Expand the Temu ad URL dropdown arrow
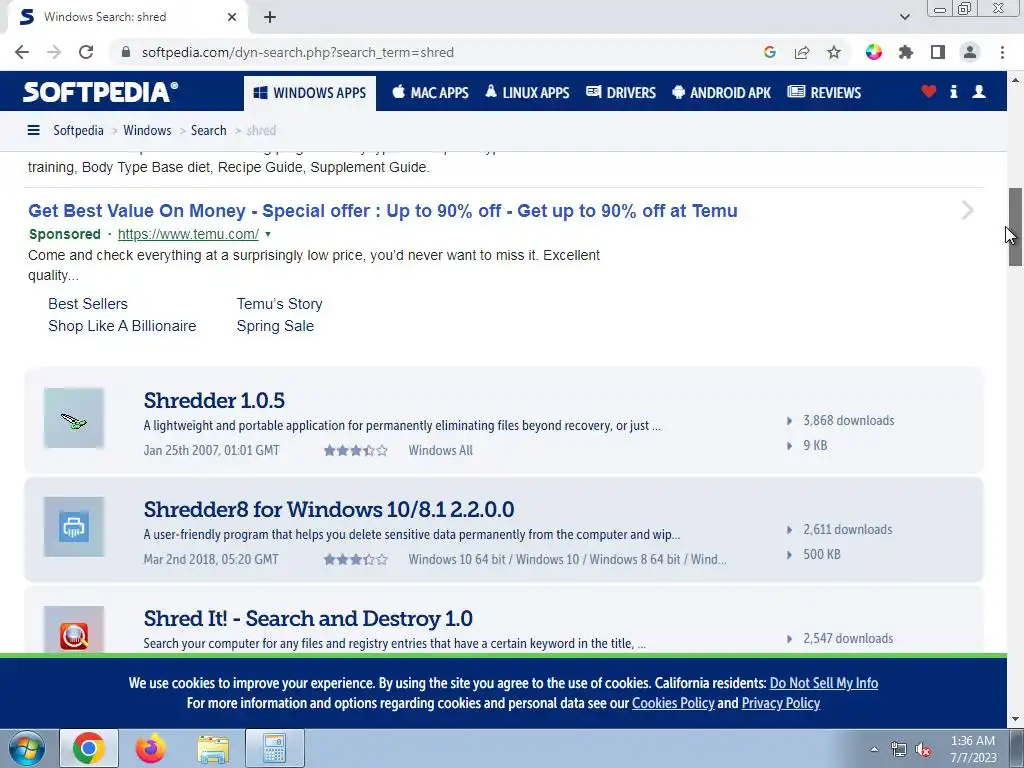Viewport: 1024px width, 768px height. point(268,234)
